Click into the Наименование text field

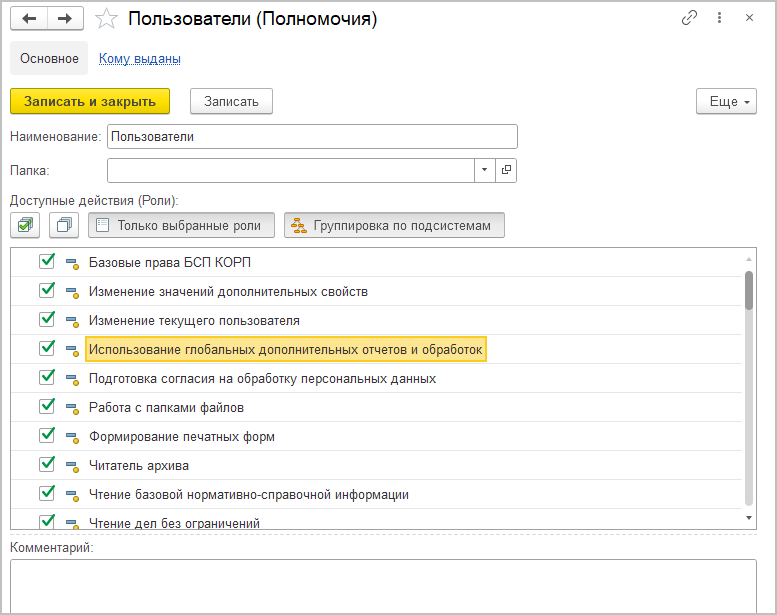(x=312, y=136)
